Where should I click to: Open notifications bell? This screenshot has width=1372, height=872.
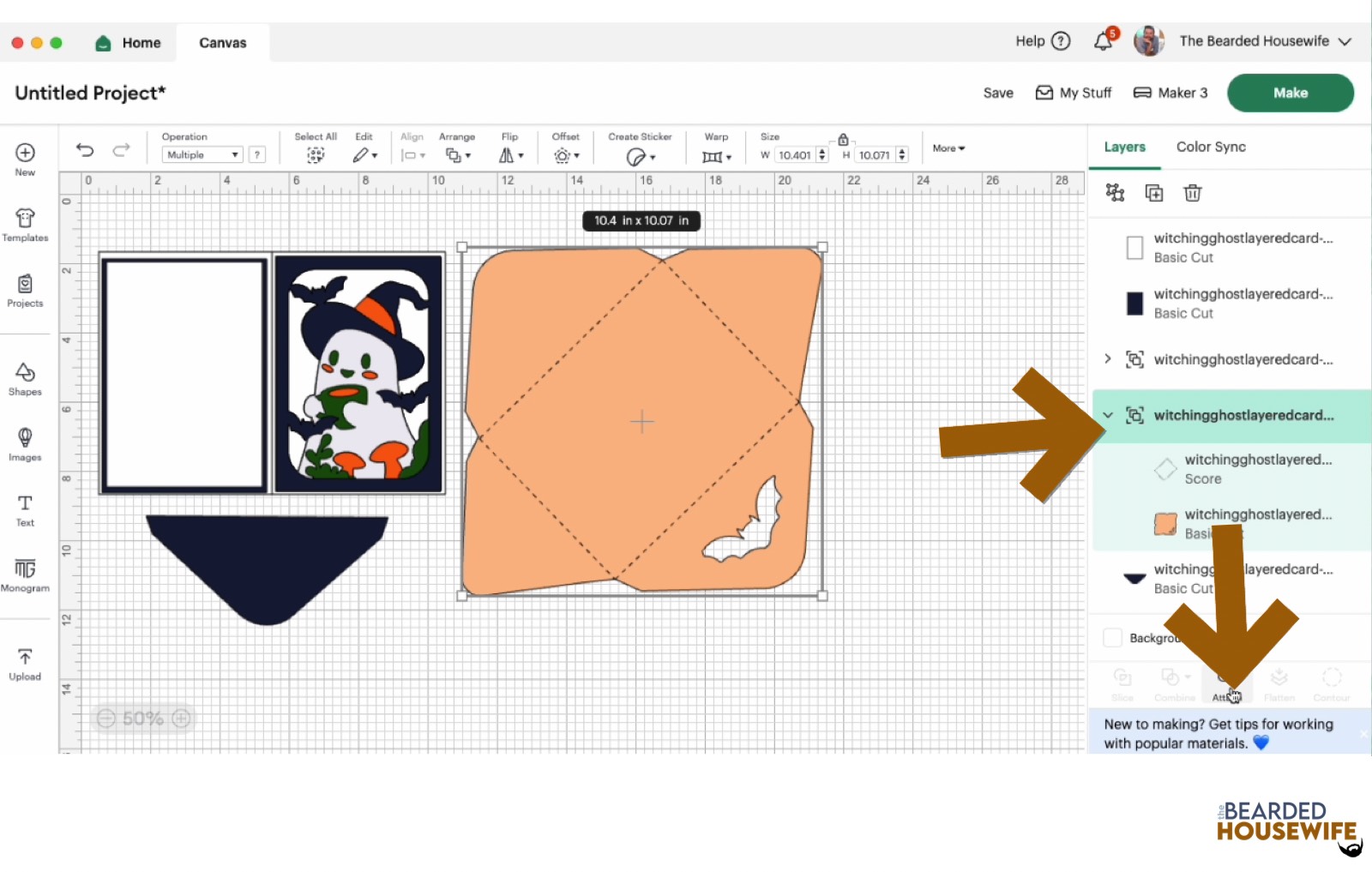coord(1104,41)
